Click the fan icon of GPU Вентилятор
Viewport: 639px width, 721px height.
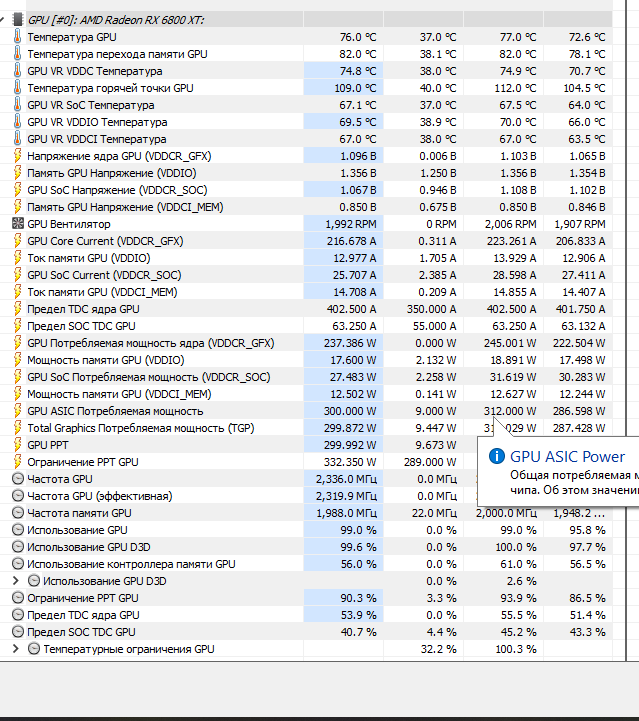[17, 224]
